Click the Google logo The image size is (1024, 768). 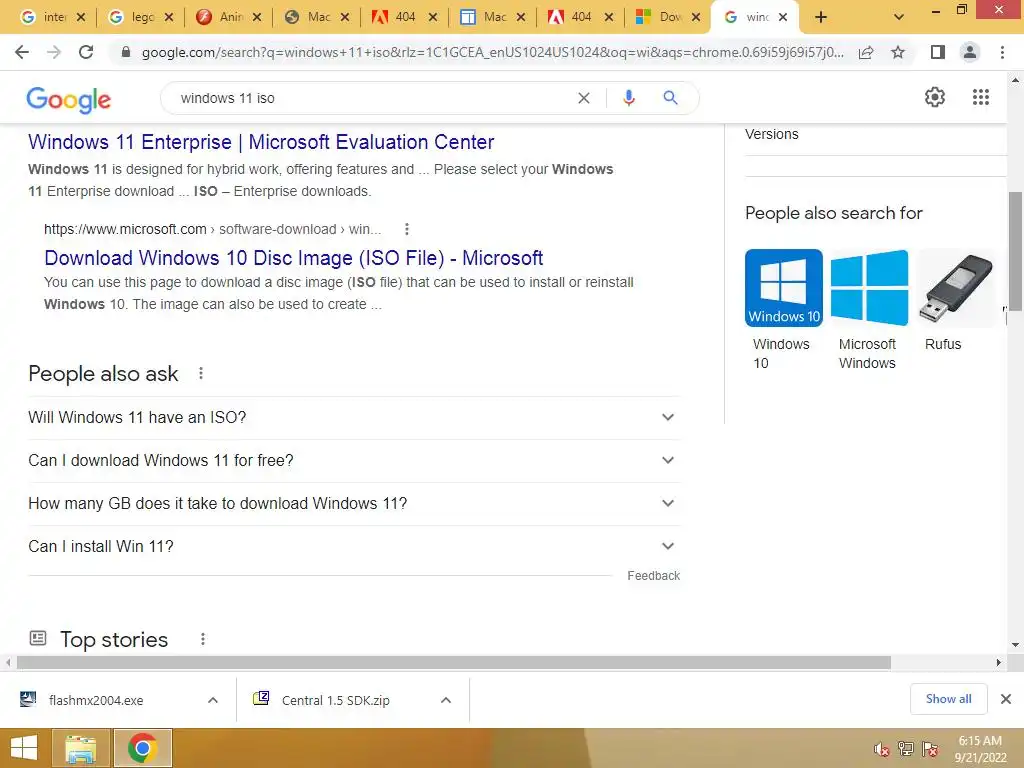click(x=69, y=100)
